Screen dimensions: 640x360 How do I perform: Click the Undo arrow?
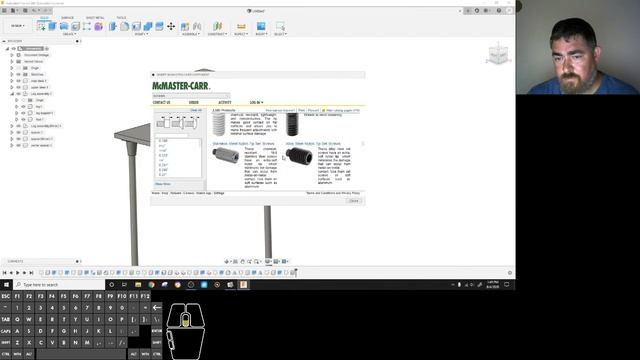34,11
